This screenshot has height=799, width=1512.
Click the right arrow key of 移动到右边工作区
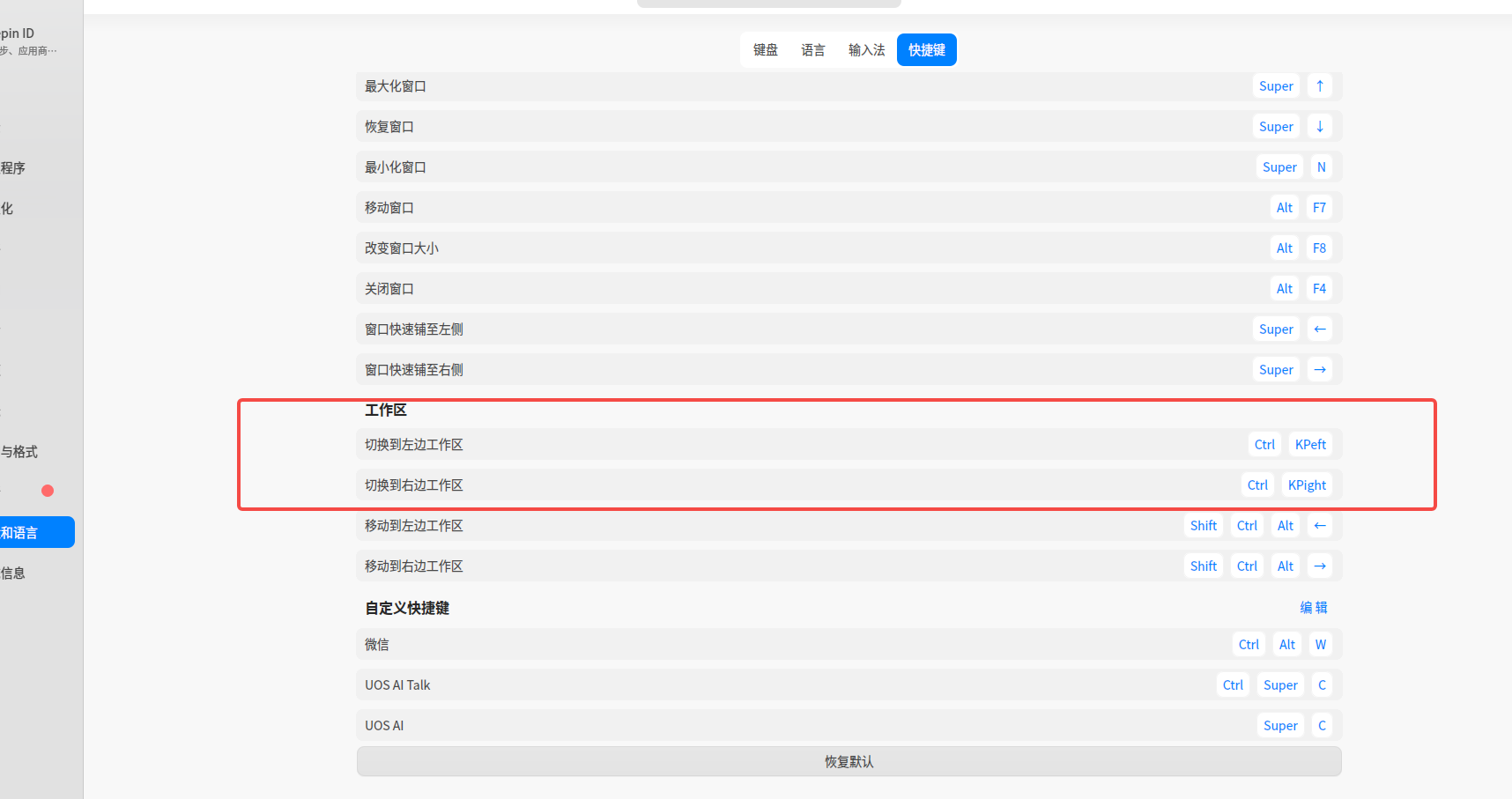tap(1320, 566)
